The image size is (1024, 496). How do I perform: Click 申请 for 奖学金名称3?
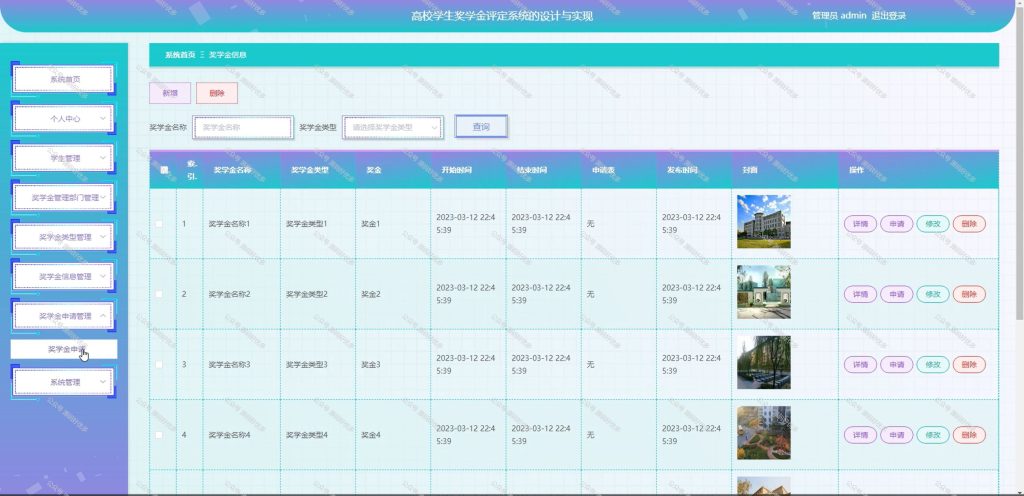(897, 365)
